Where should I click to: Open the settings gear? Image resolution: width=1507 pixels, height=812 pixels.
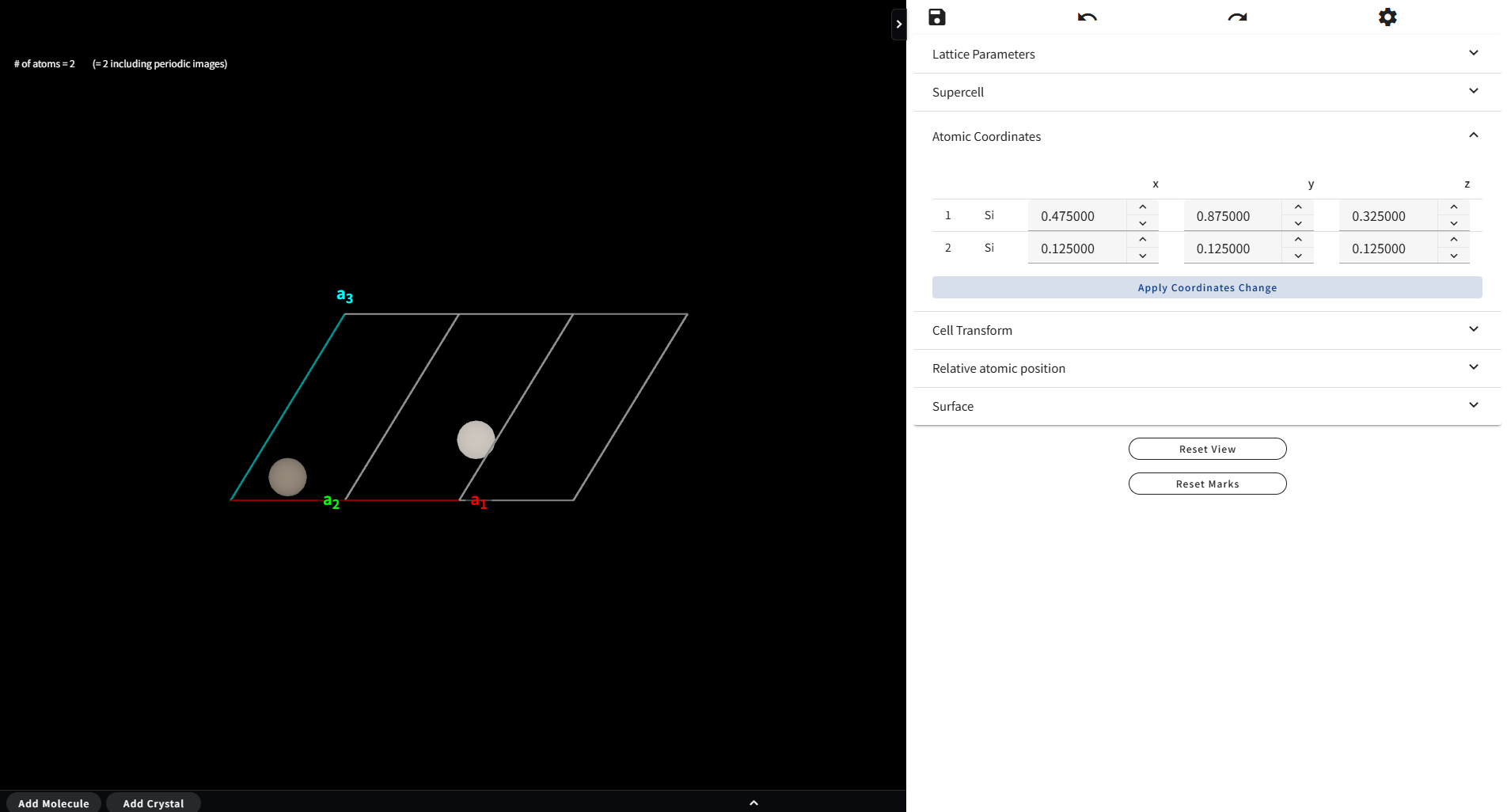(1387, 17)
